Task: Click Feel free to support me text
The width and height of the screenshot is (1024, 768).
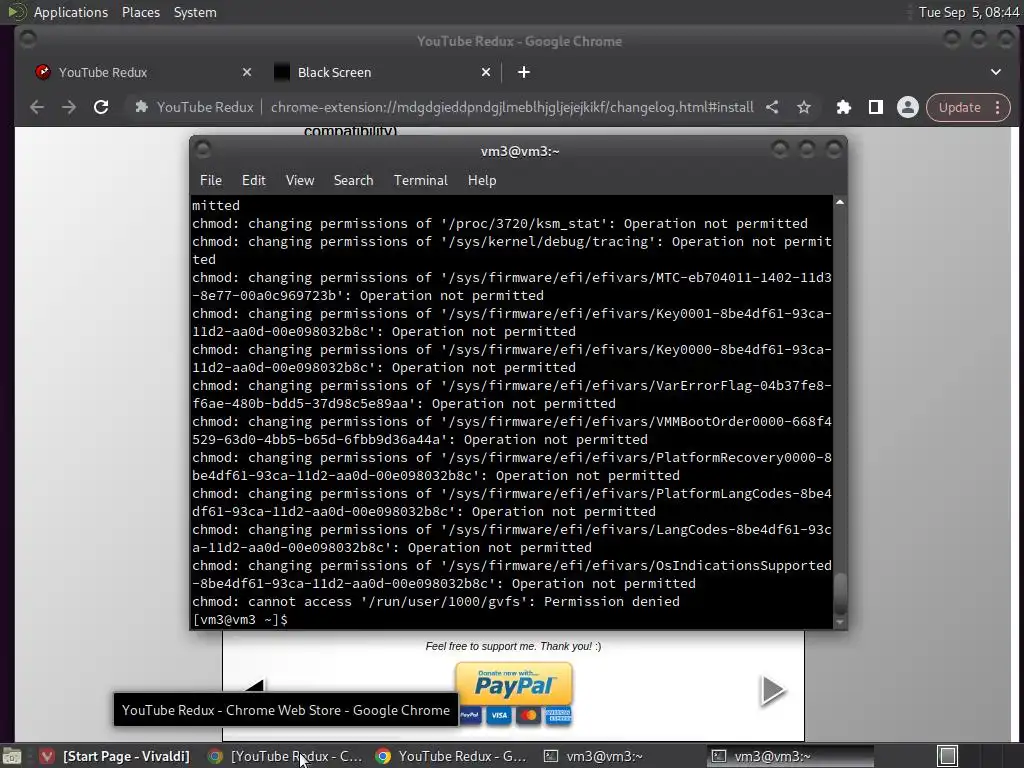Action: pyautogui.click(x=513, y=646)
